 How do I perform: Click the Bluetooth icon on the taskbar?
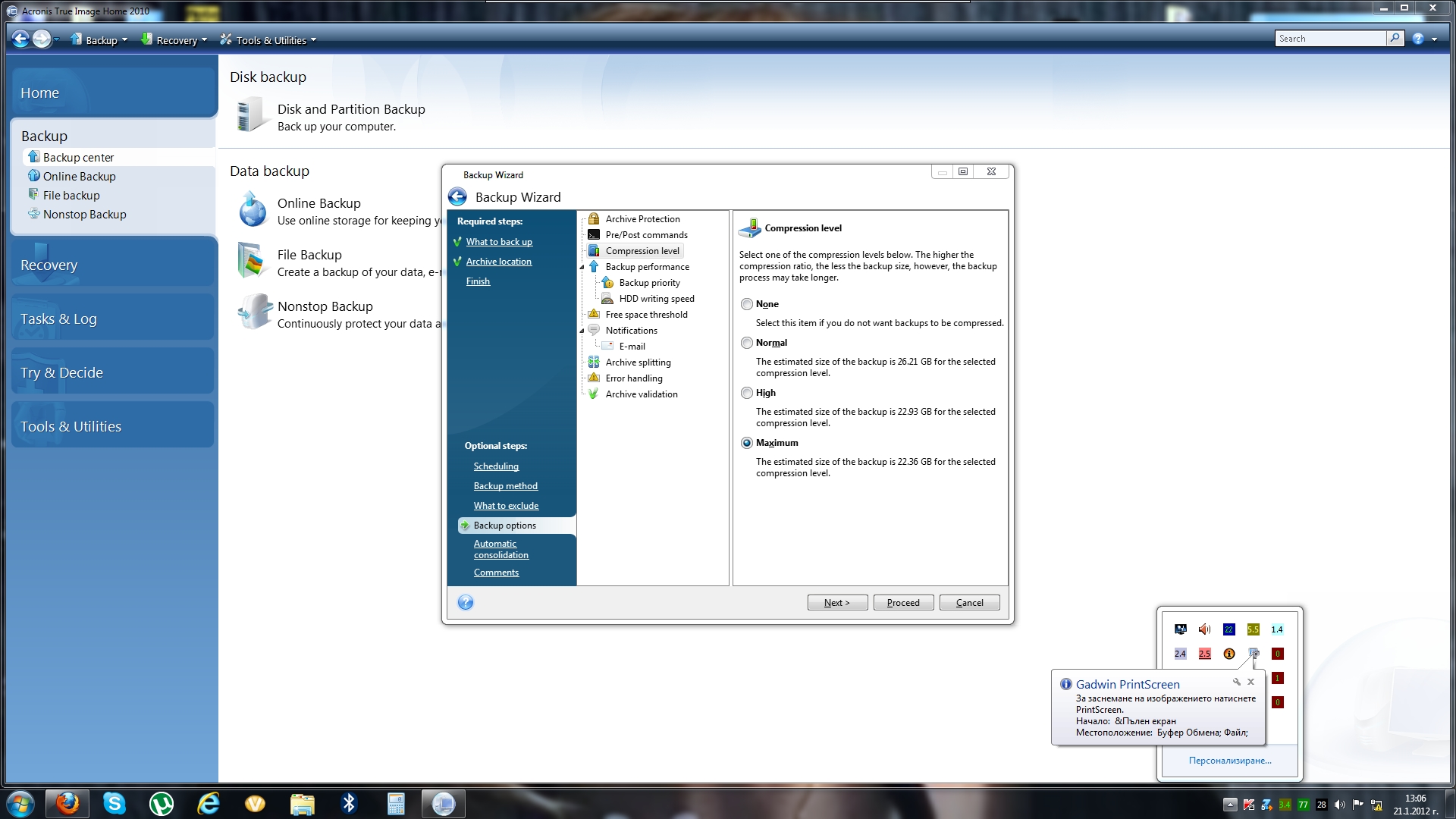349,803
